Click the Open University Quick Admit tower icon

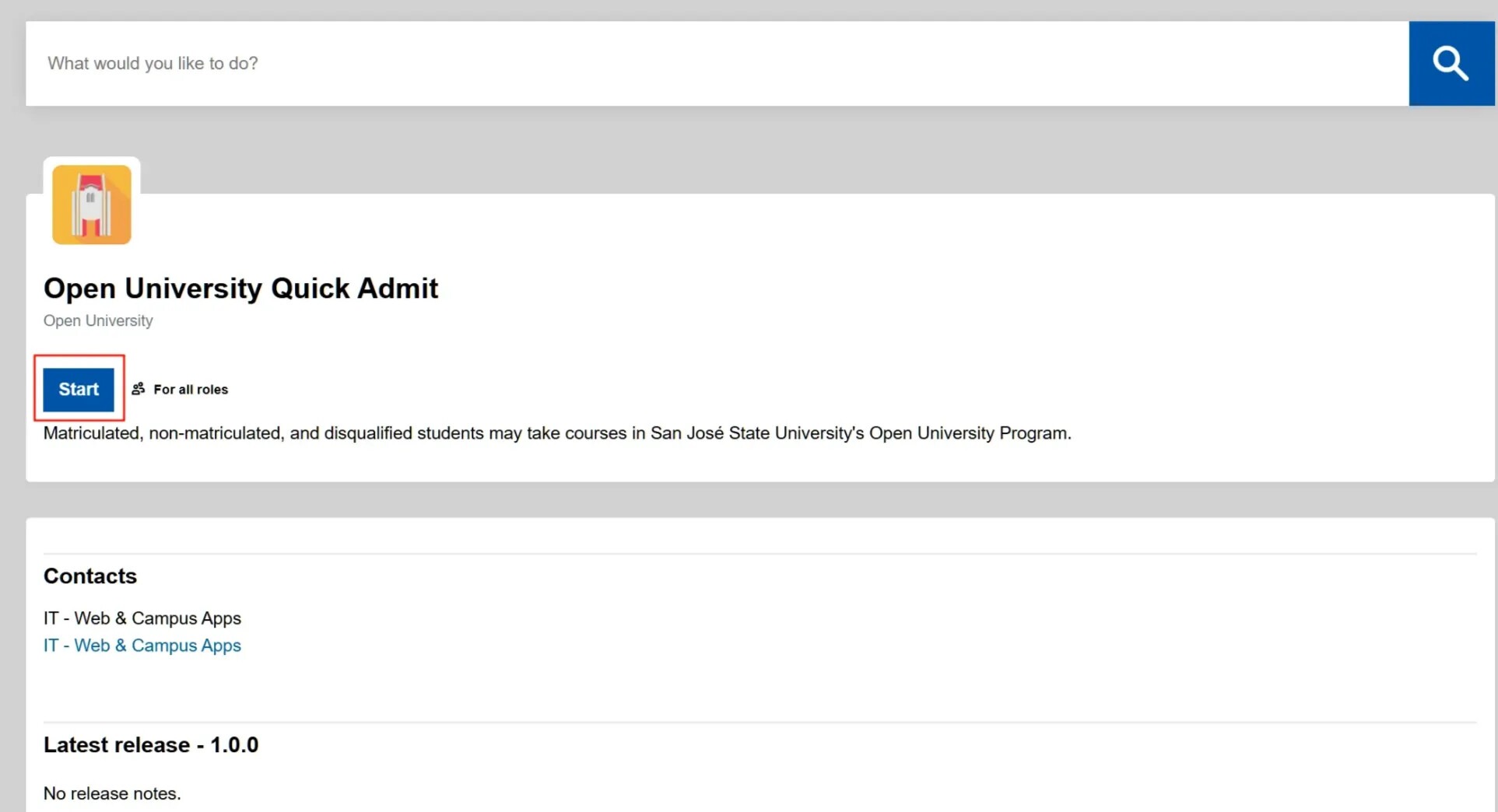[92, 205]
